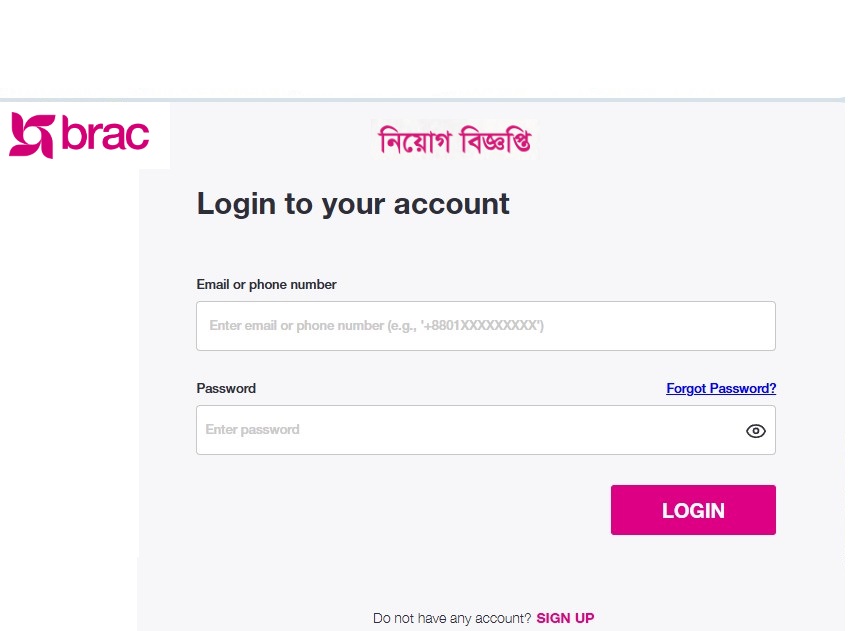The height and width of the screenshot is (631, 858).
Task: Open the SIGN UP link
Action: pos(565,618)
